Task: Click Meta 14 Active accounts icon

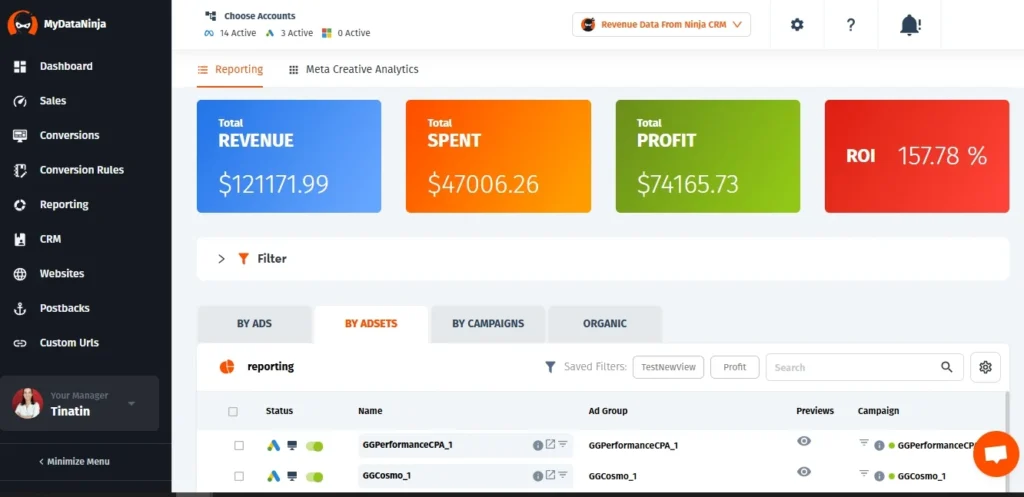Action: point(209,33)
